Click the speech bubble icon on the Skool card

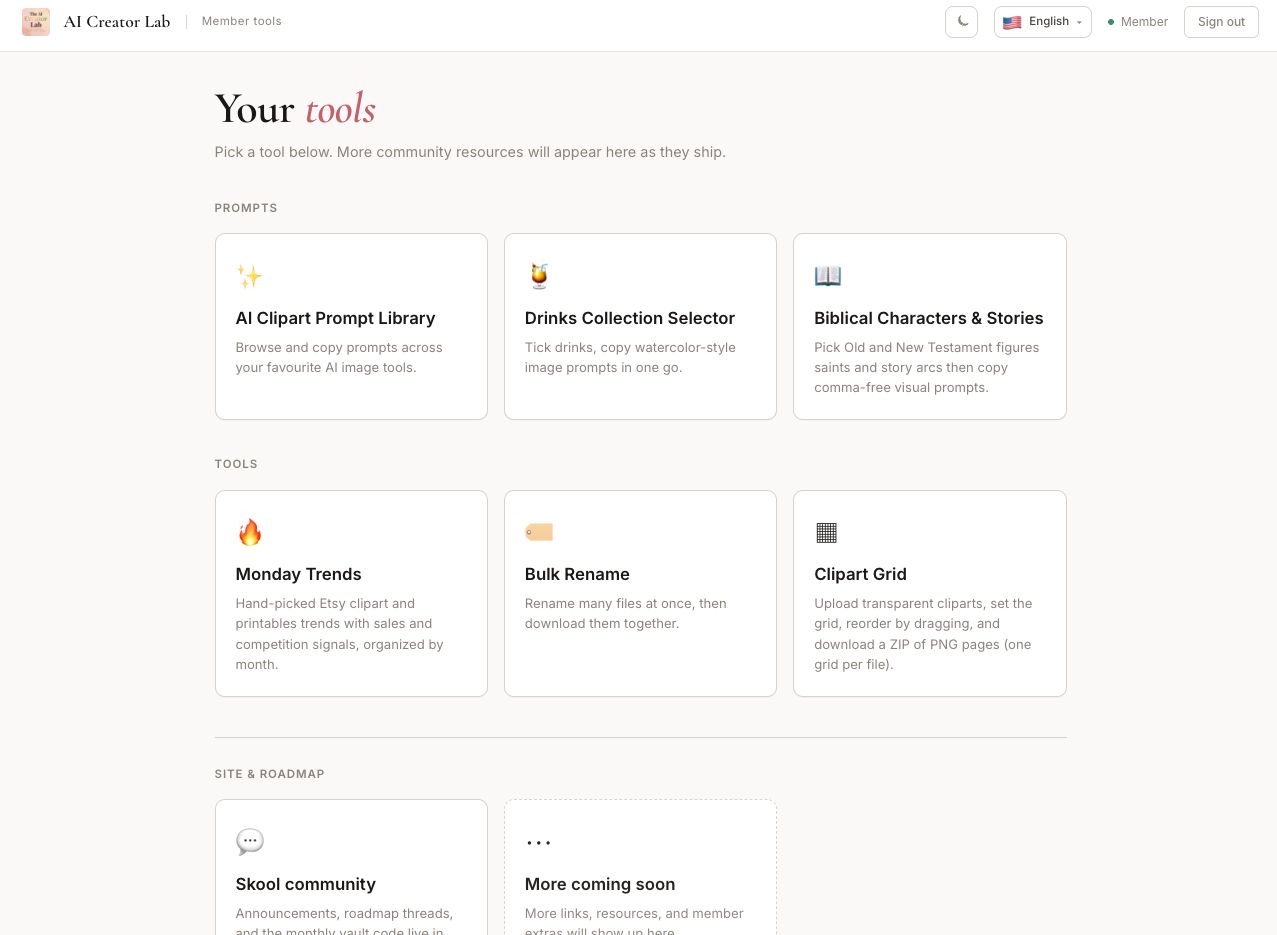pyautogui.click(x=250, y=842)
